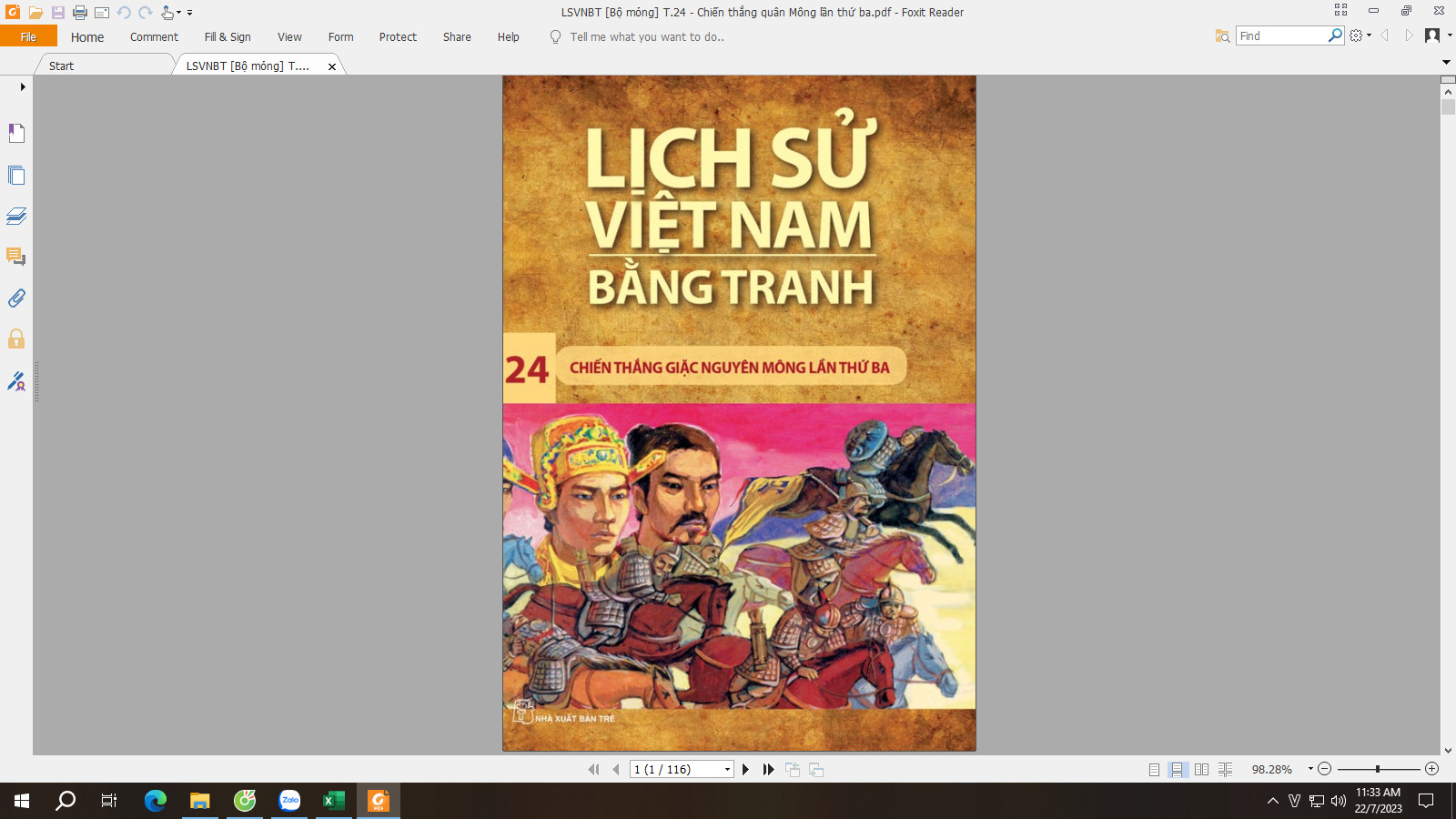The width and height of the screenshot is (1456, 819).
Task: Email the document via envelope icon
Action: (x=102, y=13)
